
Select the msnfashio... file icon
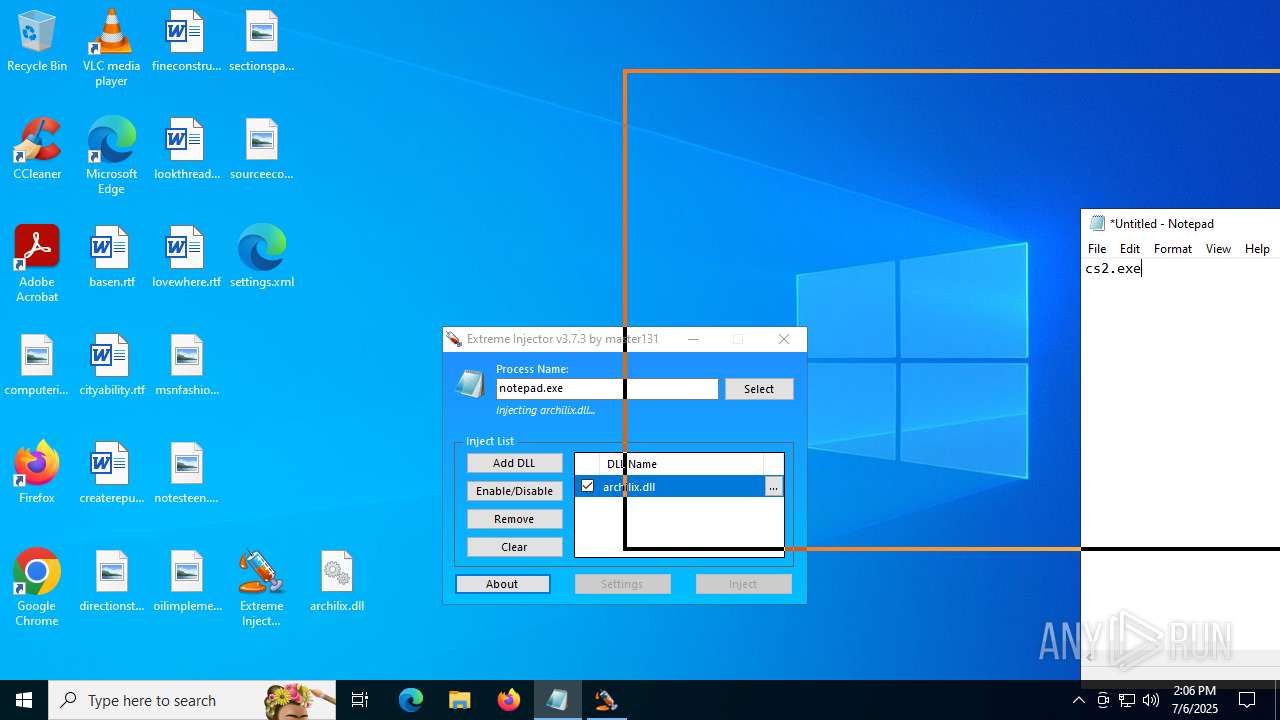(x=186, y=366)
